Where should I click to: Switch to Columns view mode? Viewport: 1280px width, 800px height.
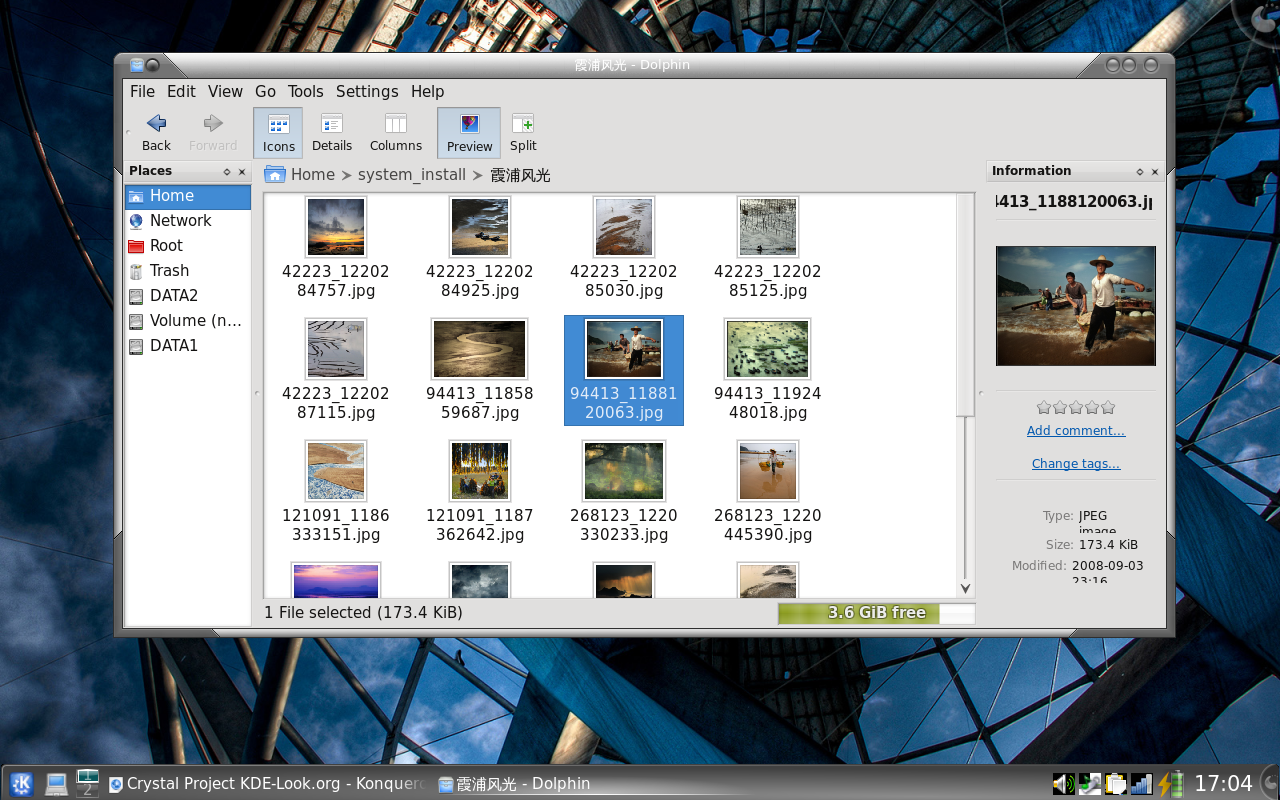(x=396, y=133)
